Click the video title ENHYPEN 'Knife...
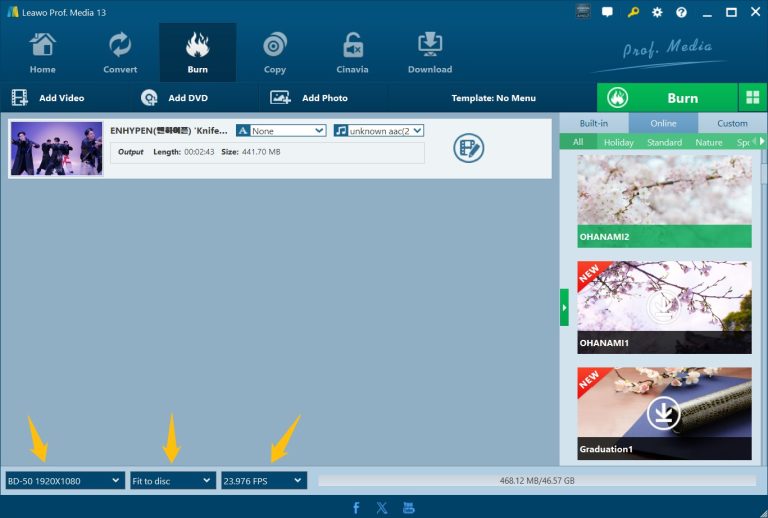Screen dimensions: 768x518 coord(168,131)
